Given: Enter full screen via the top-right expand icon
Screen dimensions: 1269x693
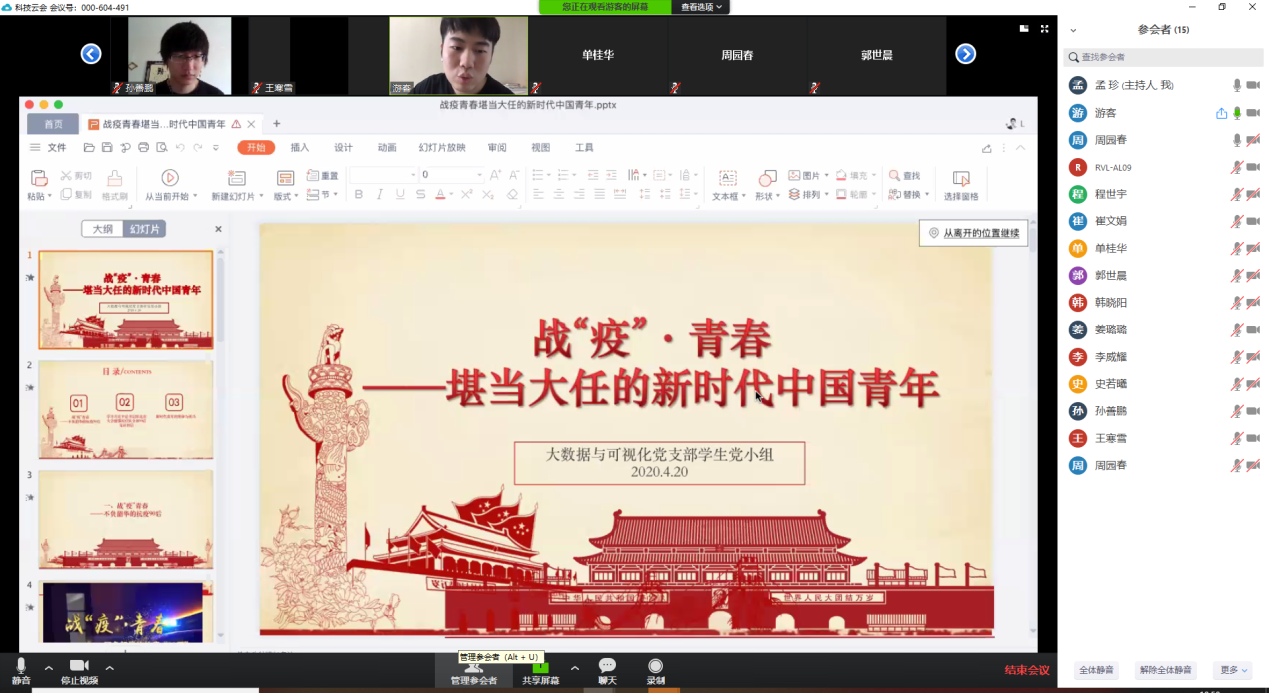Looking at the screenshot, I should pyautogui.click(x=1045, y=29).
